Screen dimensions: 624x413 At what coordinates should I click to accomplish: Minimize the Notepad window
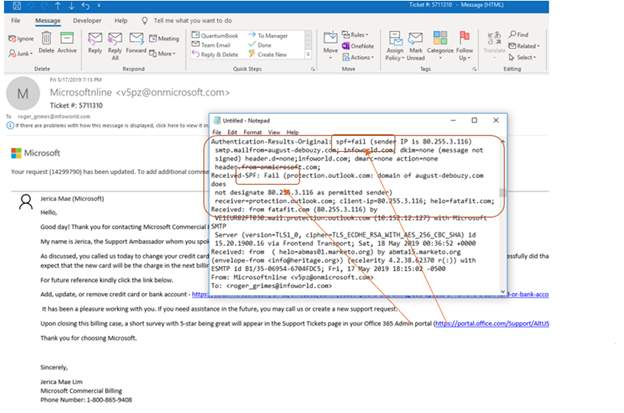(x=453, y=120)
